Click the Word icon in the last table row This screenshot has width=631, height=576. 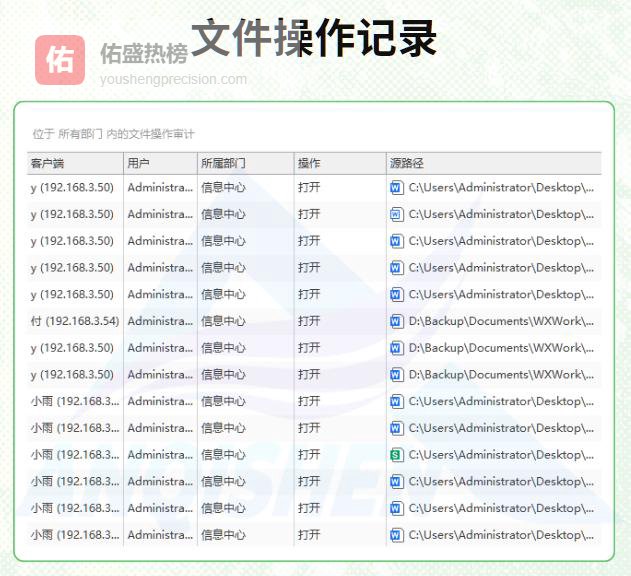click(x=396, y=535)
